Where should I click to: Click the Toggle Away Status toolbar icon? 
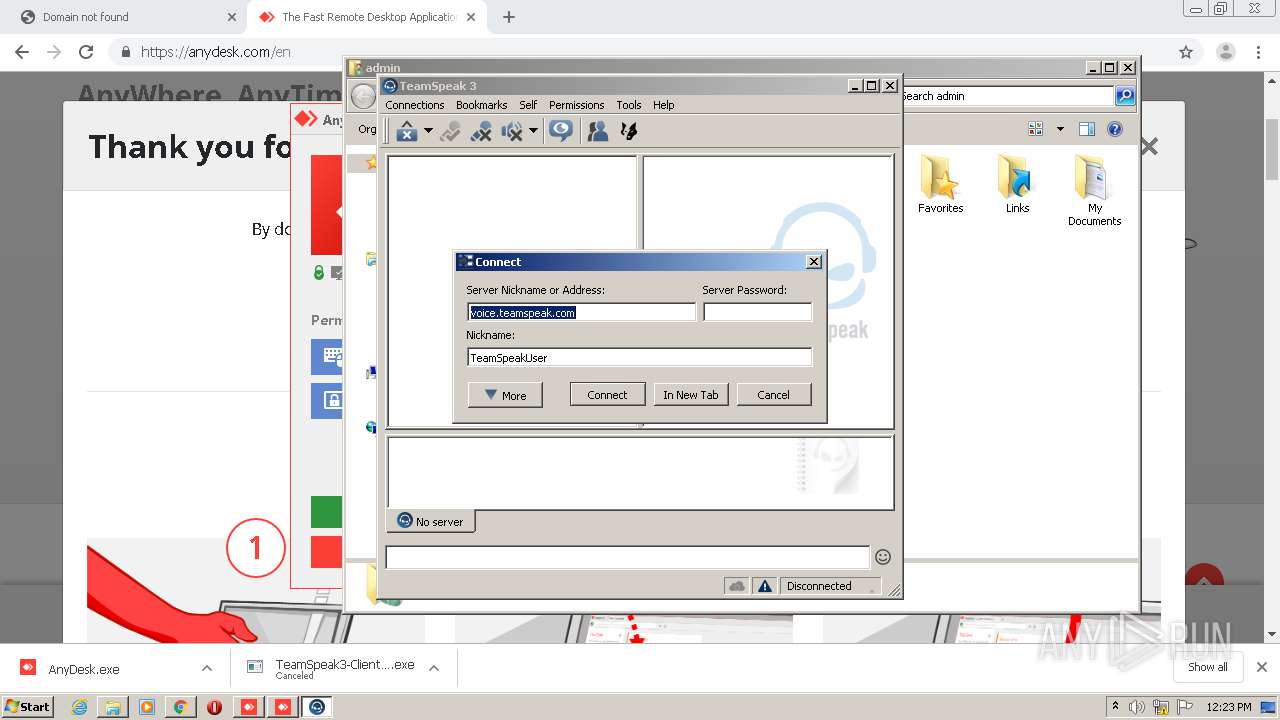click(x=481, y=131)
